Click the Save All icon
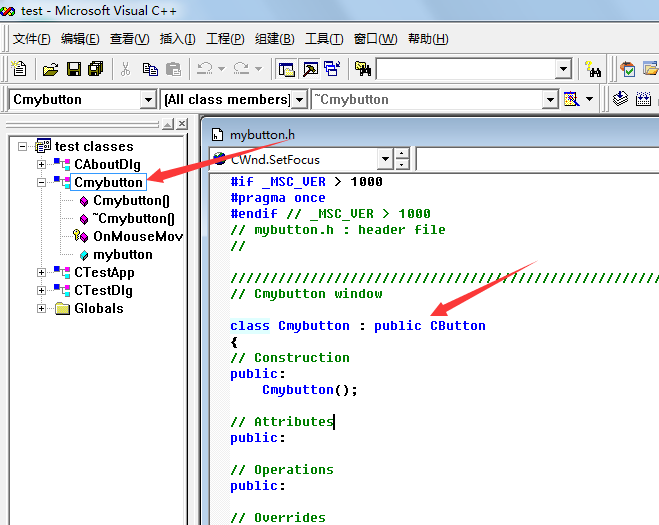 (96, 69)
